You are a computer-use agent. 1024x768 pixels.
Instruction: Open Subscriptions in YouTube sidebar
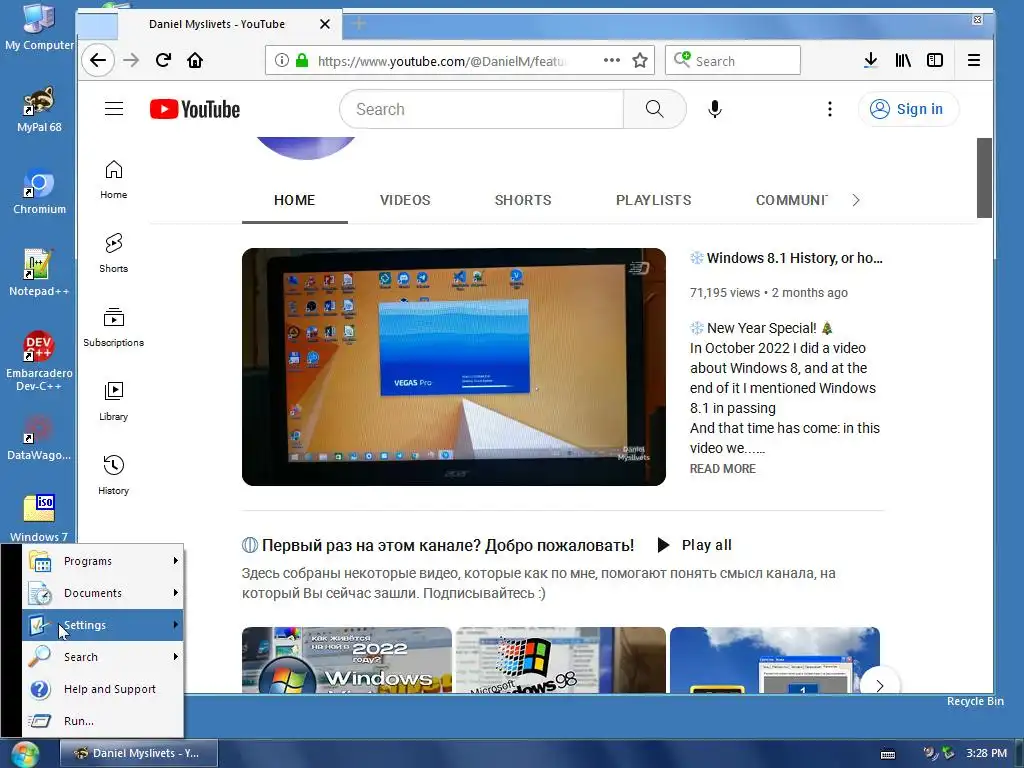[x=114, y=327]
